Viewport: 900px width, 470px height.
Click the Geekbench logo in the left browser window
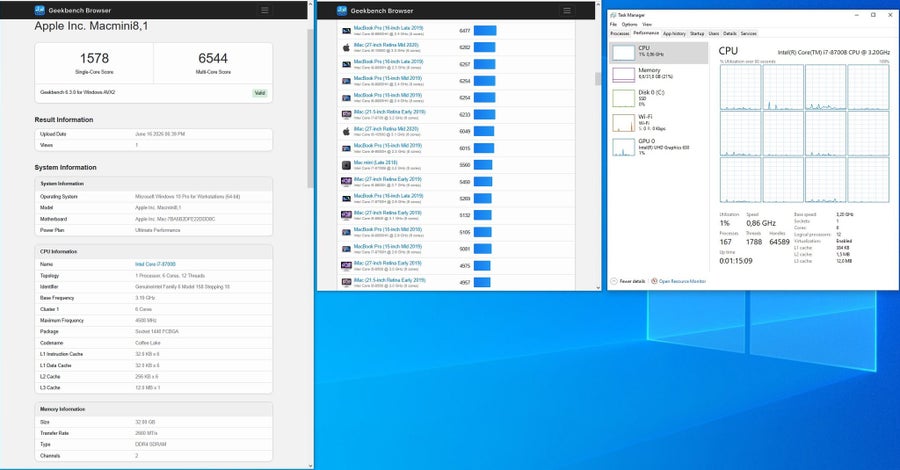click(40, 10)
